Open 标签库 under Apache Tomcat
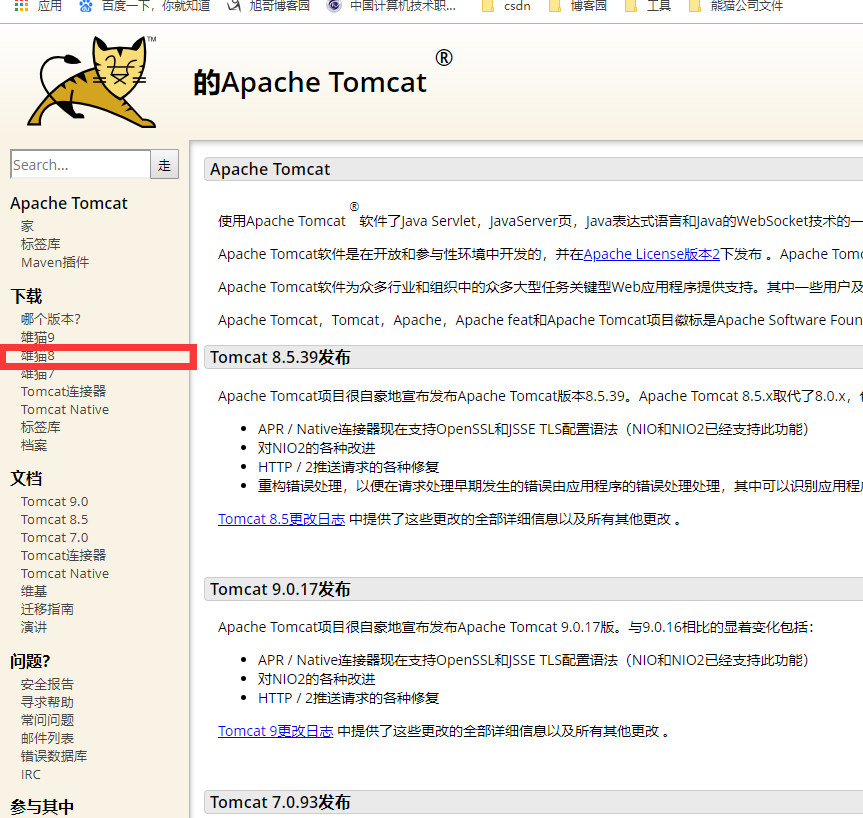The image size is (863, 818). coord(41,244)
